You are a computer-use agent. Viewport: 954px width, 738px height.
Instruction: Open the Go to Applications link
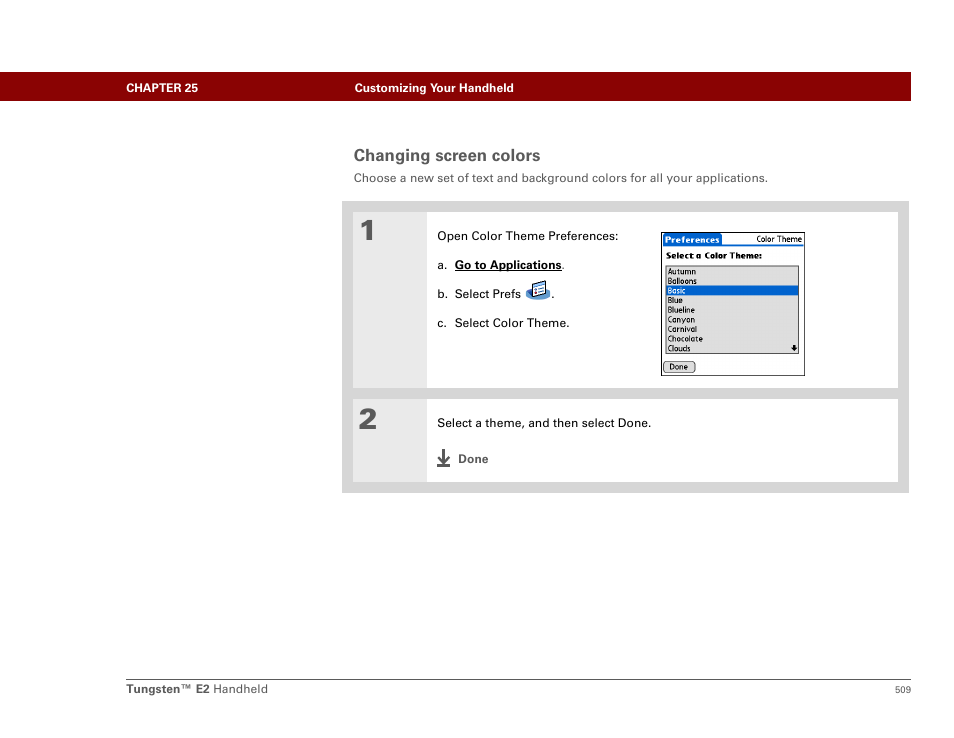pyautogui.click(x=508, y=265)
